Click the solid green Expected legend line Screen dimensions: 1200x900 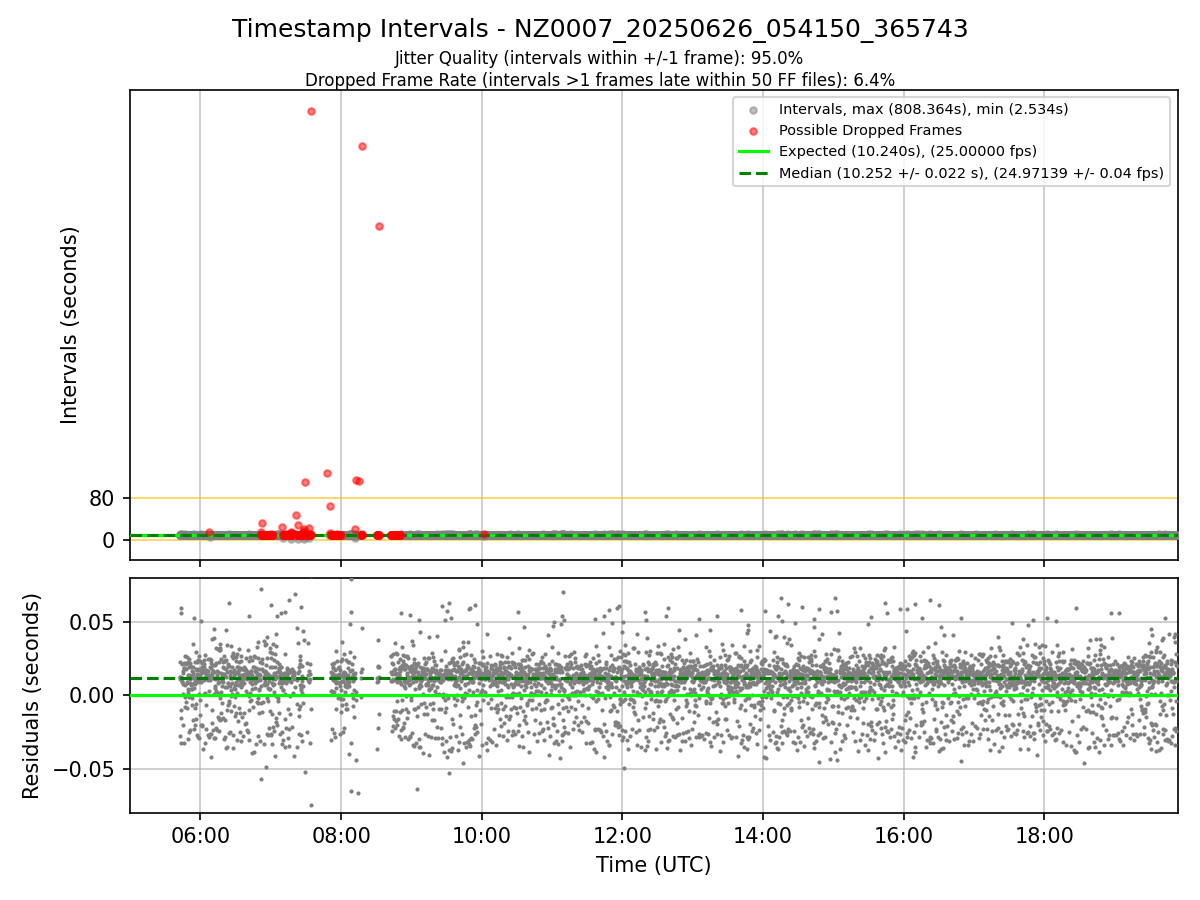click(x=755, y=151)
